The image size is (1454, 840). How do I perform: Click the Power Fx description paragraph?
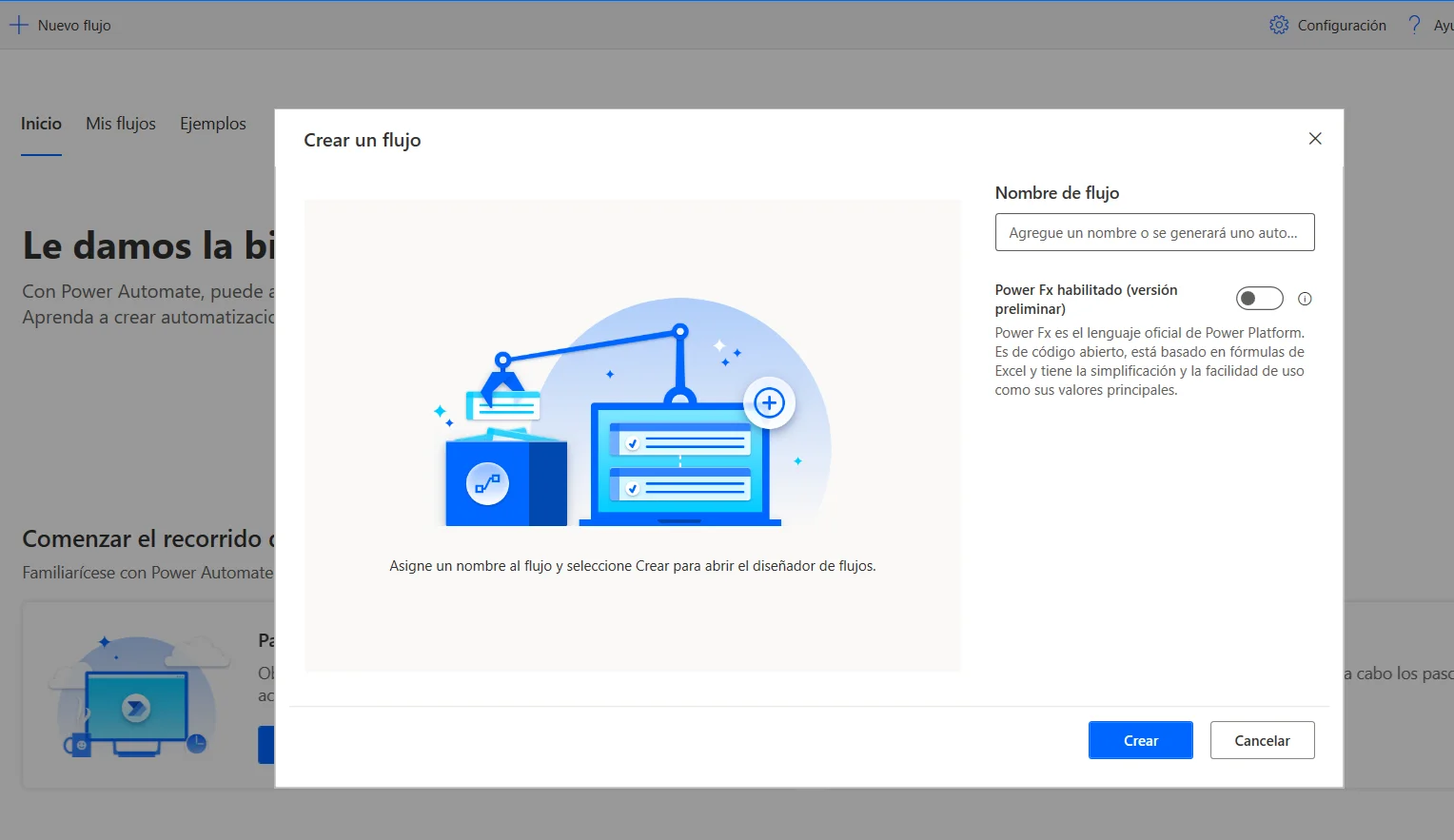click(x=1149, y=361)
